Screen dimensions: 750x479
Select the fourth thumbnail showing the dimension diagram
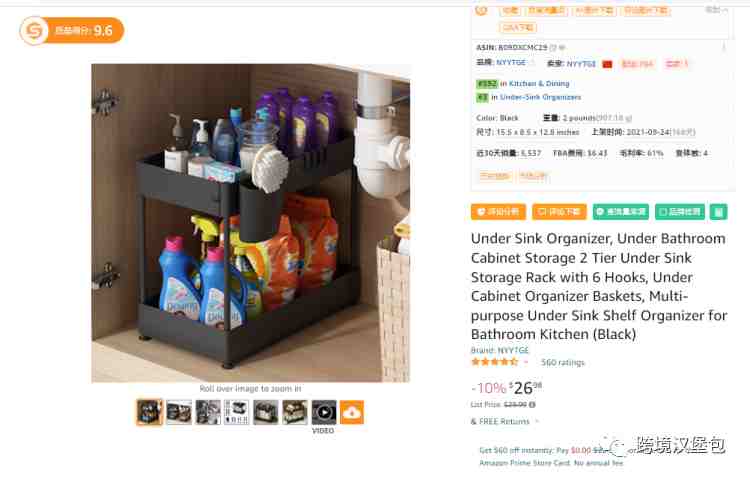click(237, 412)
